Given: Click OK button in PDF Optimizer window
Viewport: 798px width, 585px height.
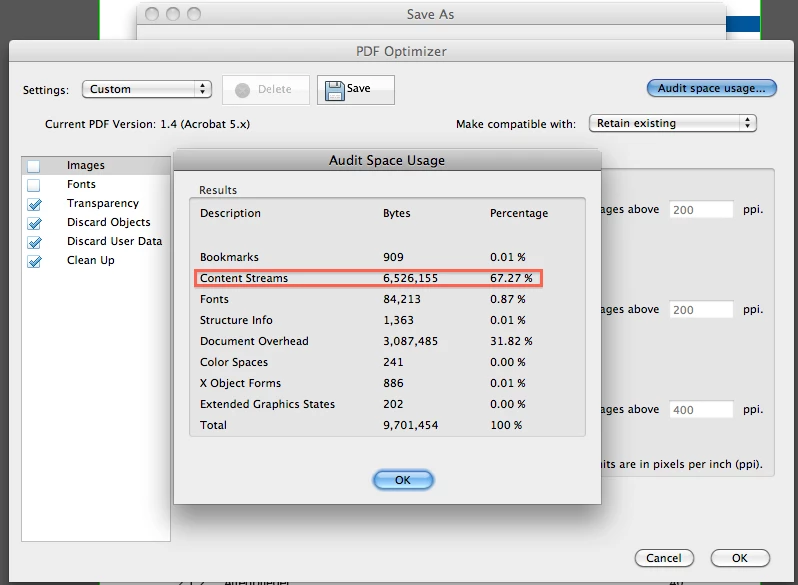Looking at the screenshot, I should point(740,558).
